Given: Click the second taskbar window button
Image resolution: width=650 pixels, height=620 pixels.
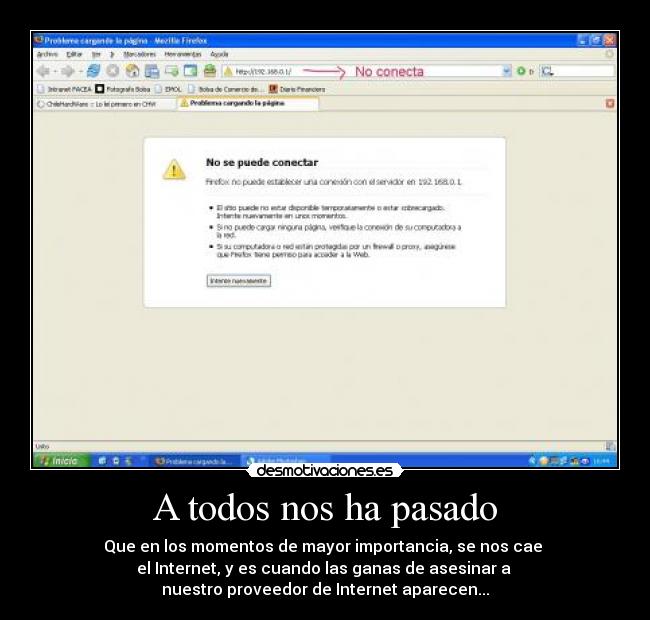Looking at the screenshot, I should click(x=286, y=461).
